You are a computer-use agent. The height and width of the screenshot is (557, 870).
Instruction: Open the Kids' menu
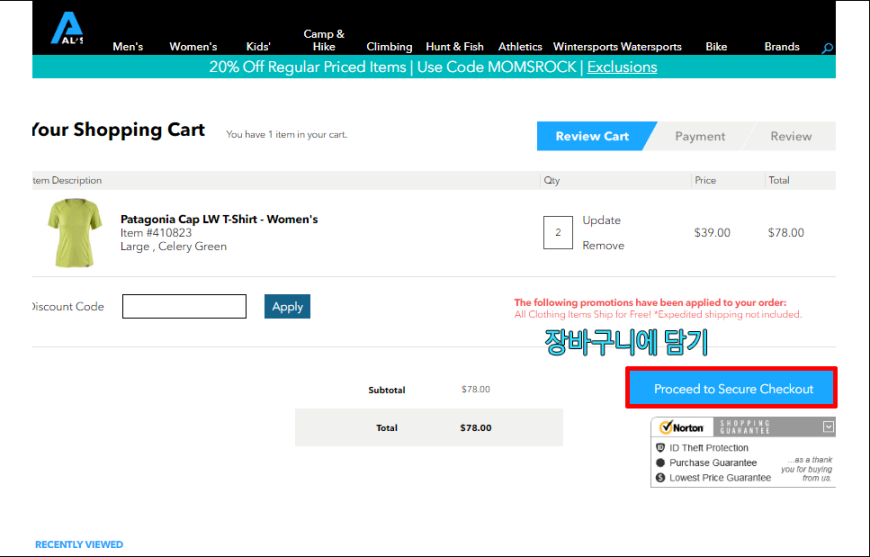(258, 47)
